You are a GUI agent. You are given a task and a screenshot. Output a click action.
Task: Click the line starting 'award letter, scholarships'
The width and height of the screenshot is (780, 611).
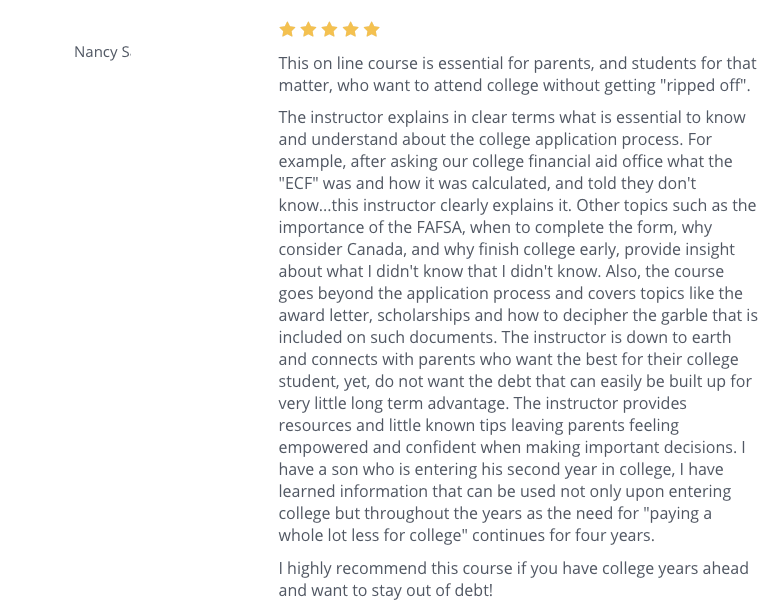pos(518,315)
